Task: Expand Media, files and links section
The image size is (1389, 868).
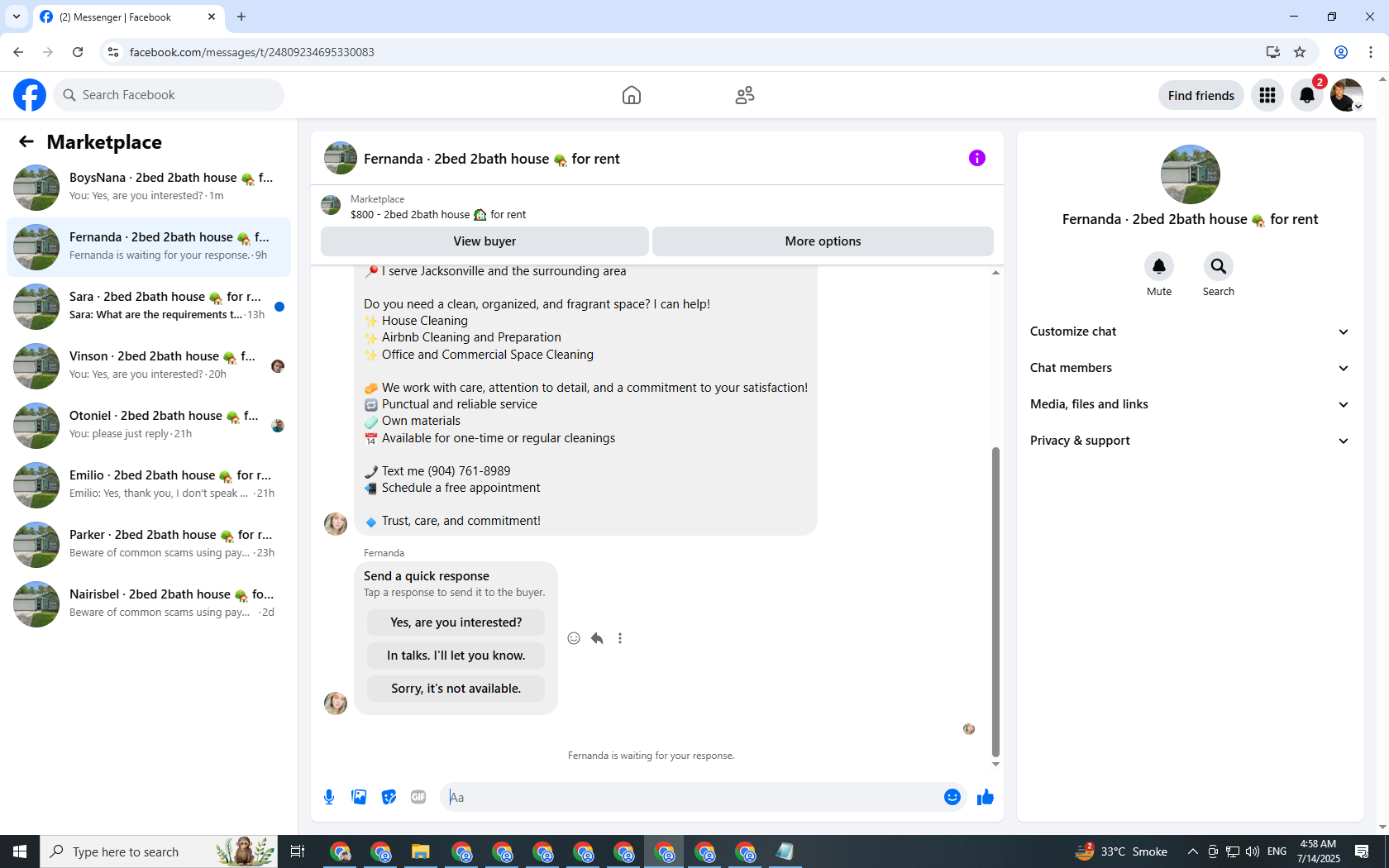Action: coord(1190,404)
